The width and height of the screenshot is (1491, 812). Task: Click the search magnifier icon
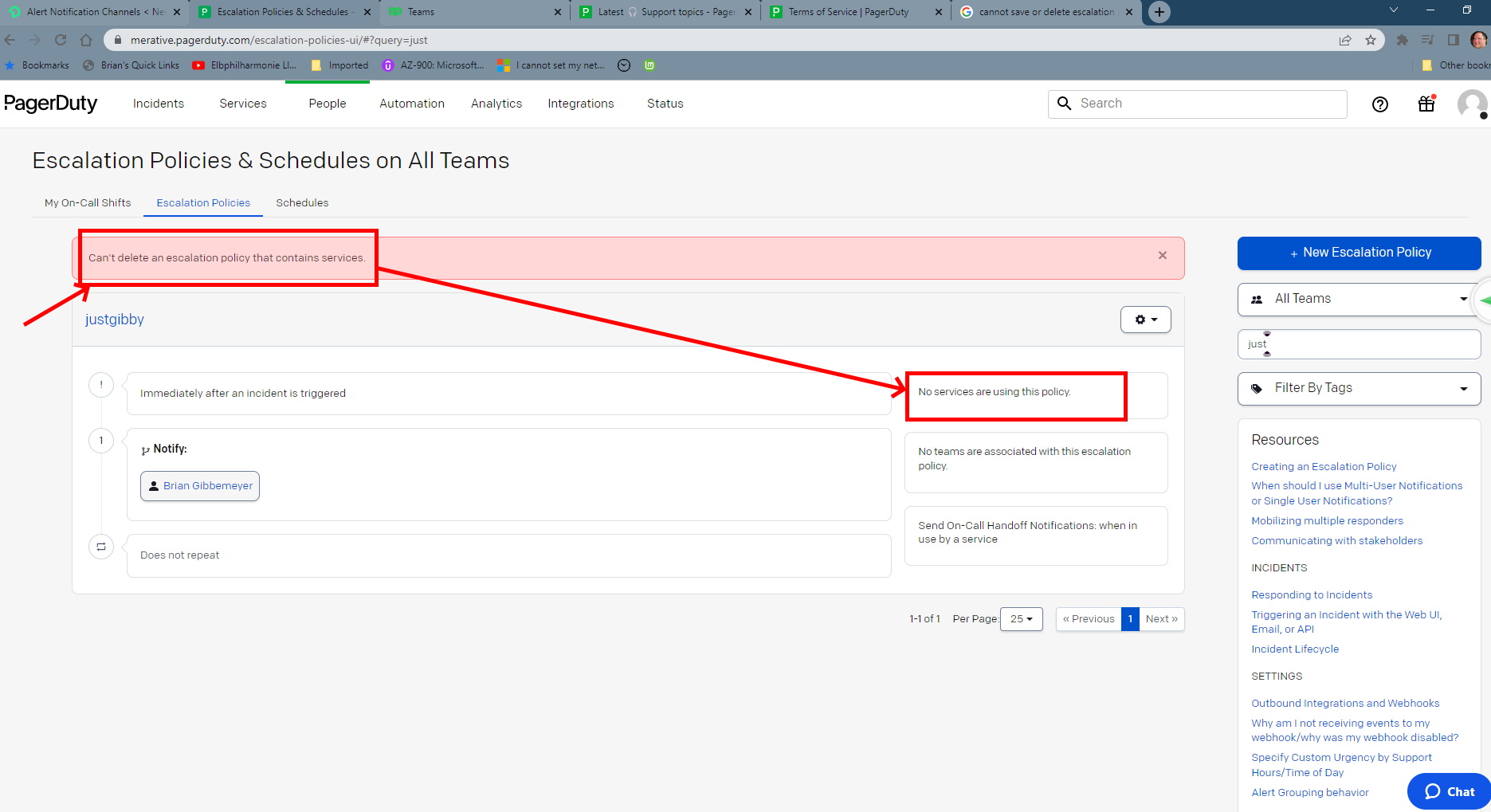click(x=1064, y=103)
